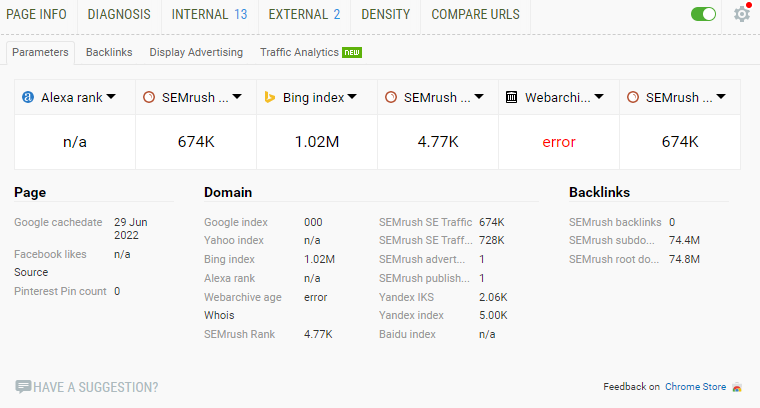This screenshot has height=408, width=760.
Task: Open the Traffic Analytics tab
Action: (x=300, y=52)
